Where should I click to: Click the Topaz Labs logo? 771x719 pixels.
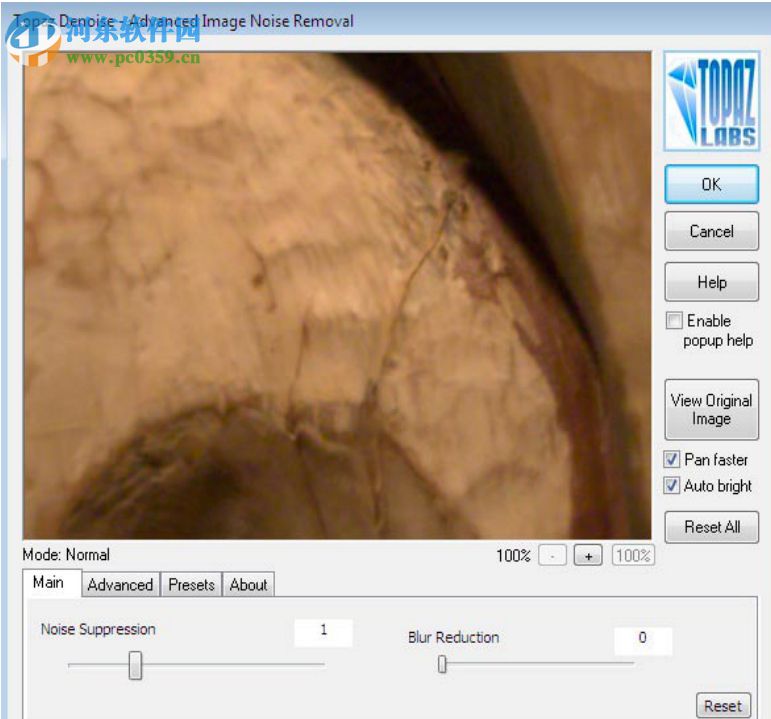coord(712,101)
